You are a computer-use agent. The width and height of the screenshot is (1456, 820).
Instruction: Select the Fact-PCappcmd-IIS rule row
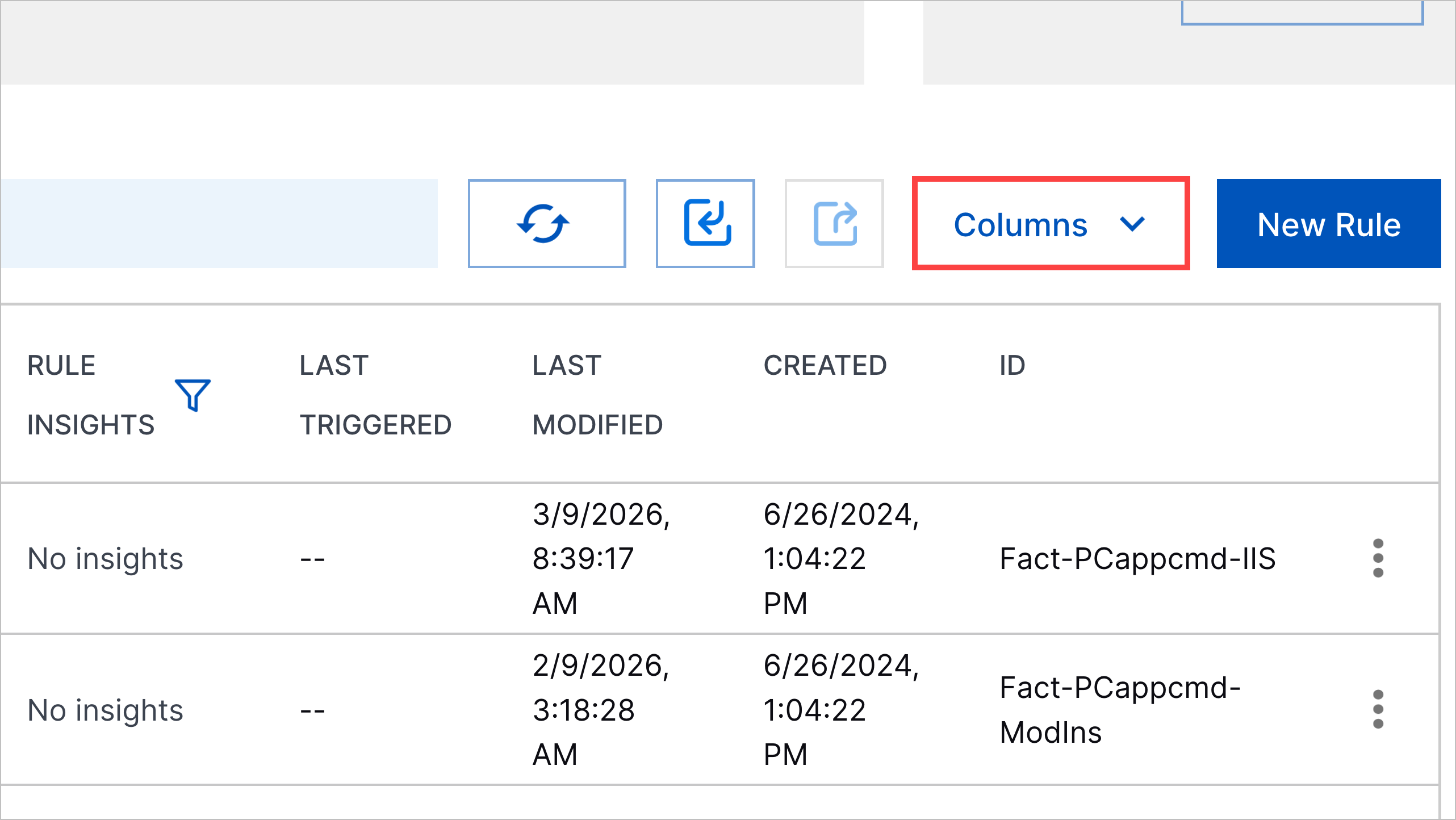pos(568,558)
